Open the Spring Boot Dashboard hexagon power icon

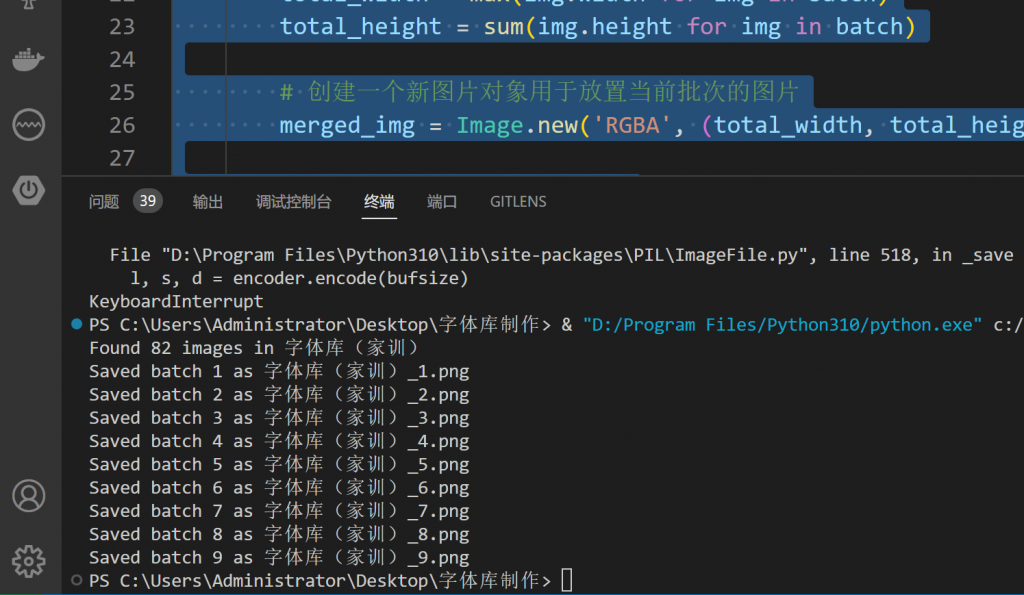(x=28, y=190)
